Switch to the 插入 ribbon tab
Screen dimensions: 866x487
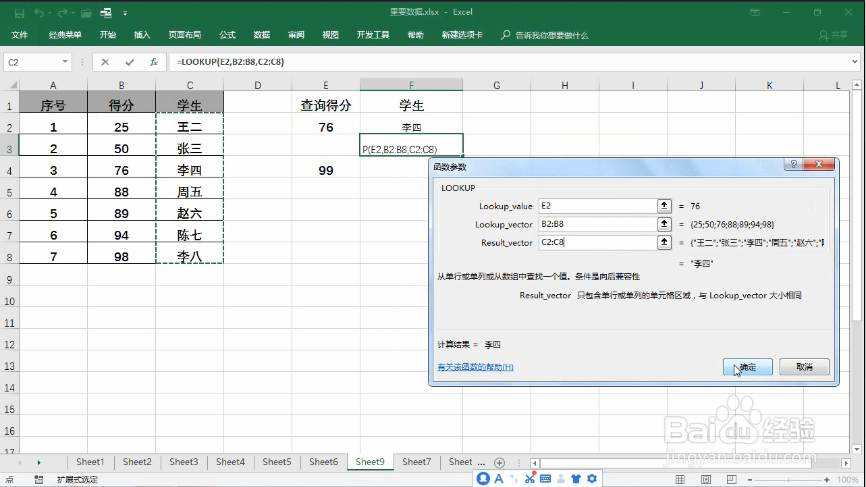coord(142,35)
